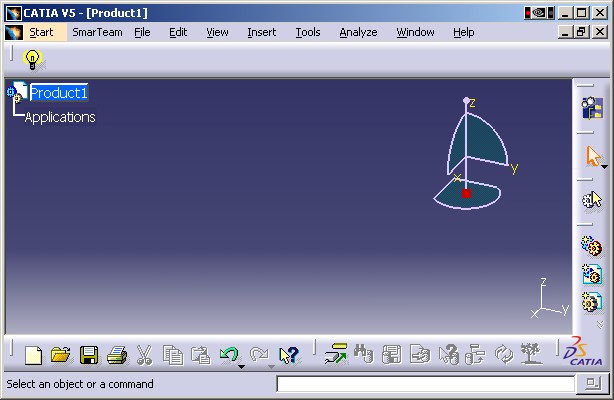
Task: Click the multi-gear component icon in the right toolbar
Action: coord(592,246)
